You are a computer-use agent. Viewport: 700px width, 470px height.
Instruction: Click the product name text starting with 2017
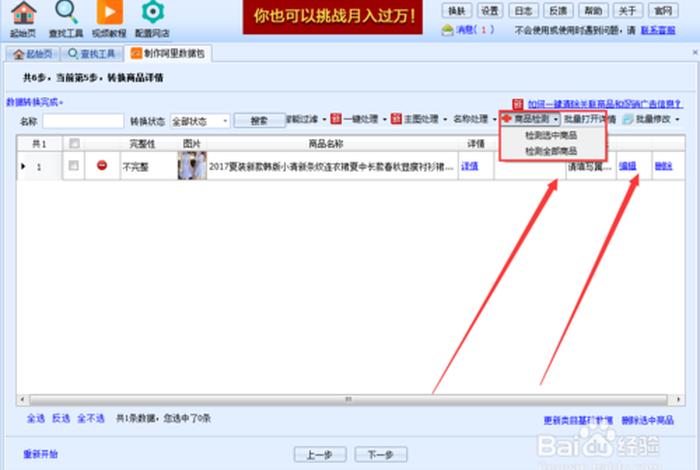coord(331,166)
